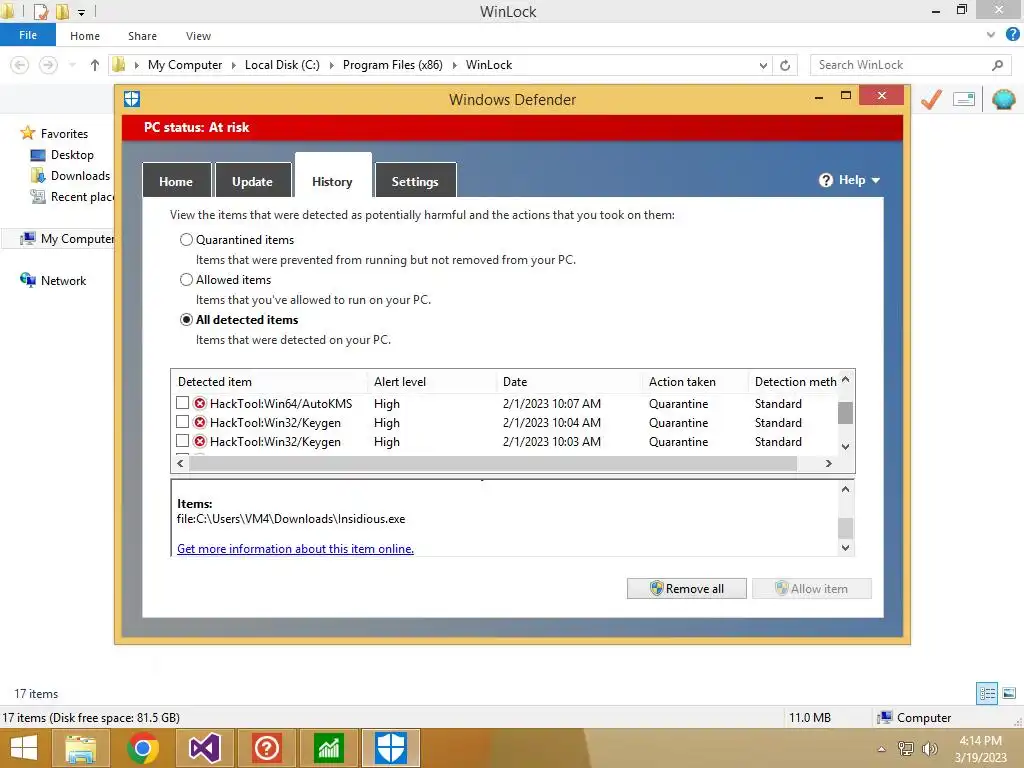The width and height of the screenshot is (1024, 768).
Task: Click the Remove all button
Action: point(686,588)
